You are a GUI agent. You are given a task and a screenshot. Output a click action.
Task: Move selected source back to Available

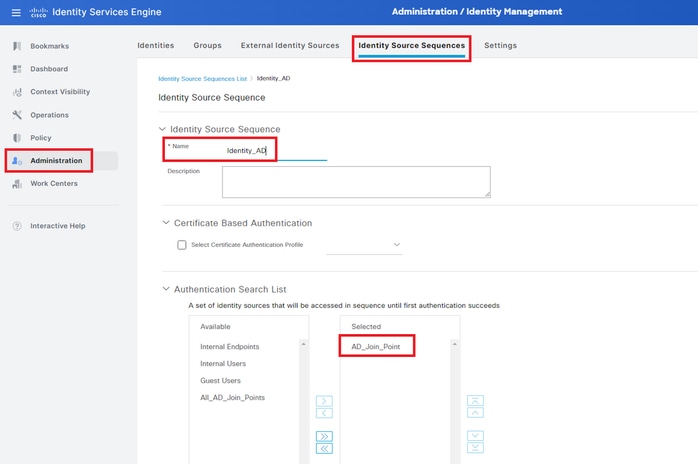(324, 413)
